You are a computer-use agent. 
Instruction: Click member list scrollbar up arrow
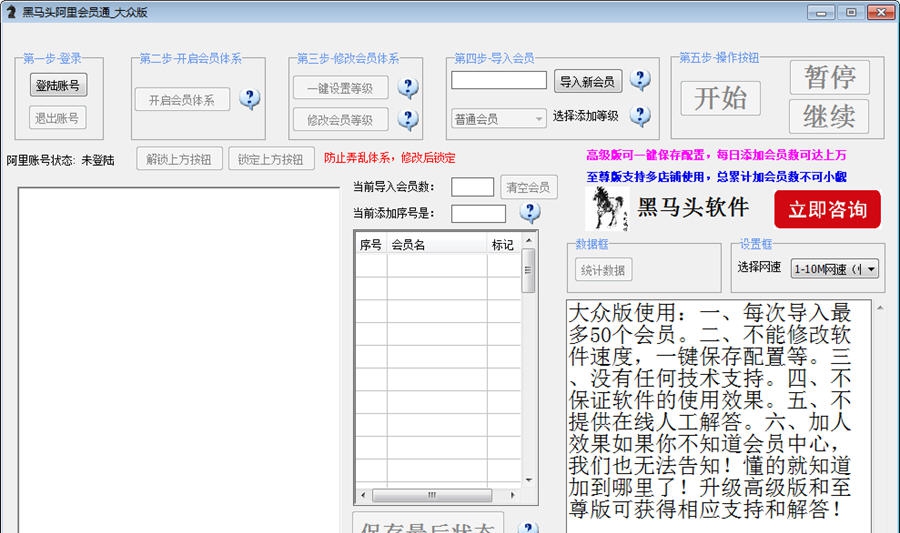528,240
